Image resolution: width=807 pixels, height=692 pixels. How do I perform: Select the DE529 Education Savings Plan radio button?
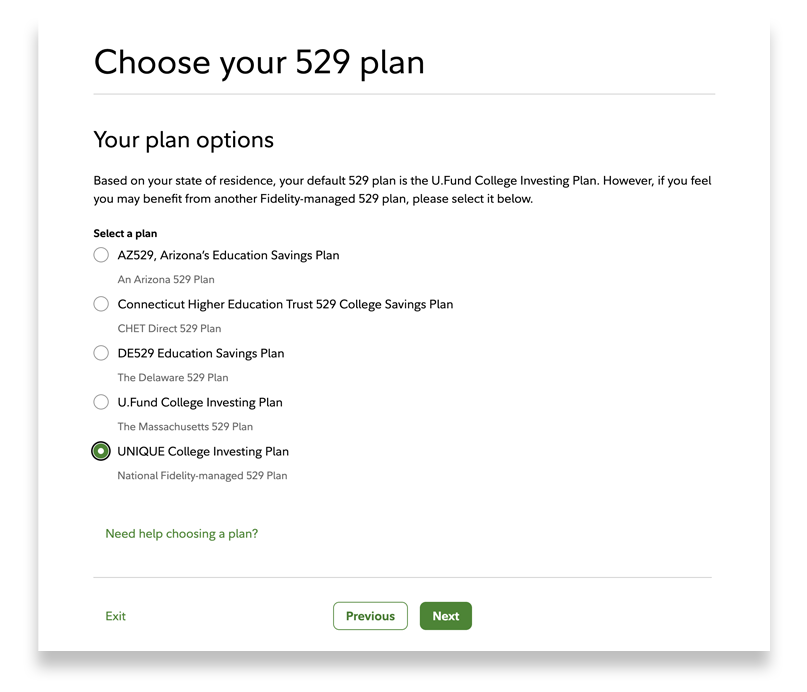101,353
